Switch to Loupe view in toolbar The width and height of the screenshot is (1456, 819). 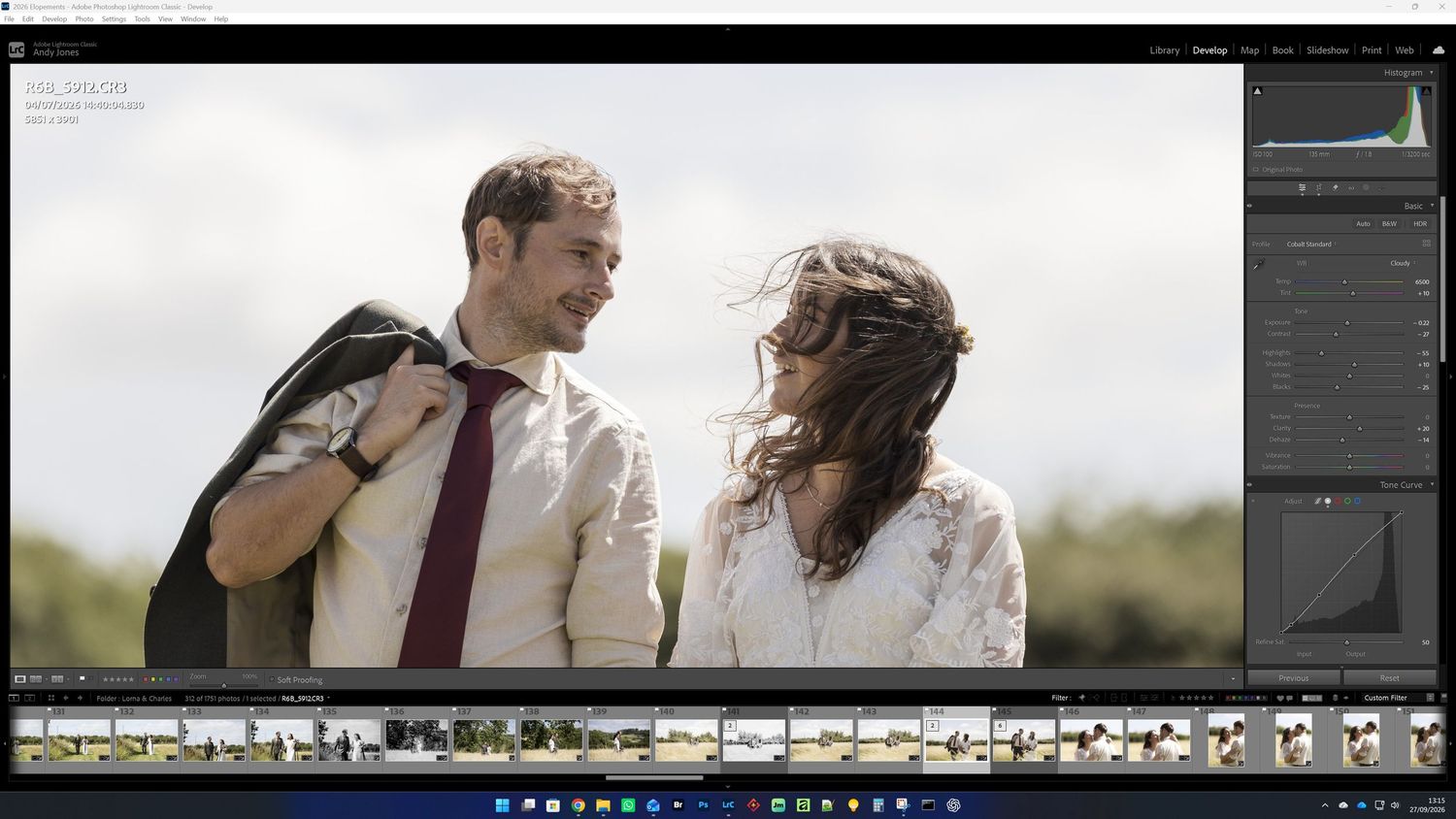pos(19,679)
